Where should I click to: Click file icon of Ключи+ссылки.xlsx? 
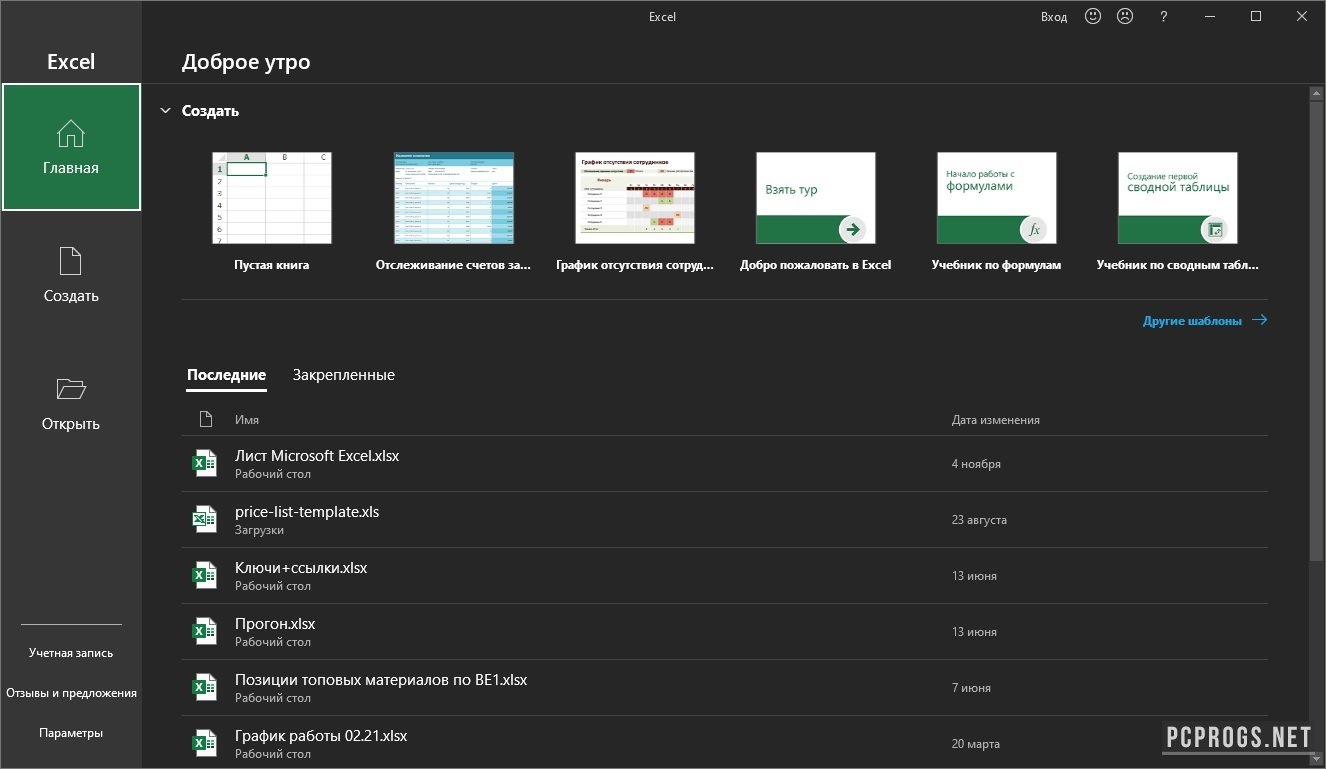click(204, 575)
